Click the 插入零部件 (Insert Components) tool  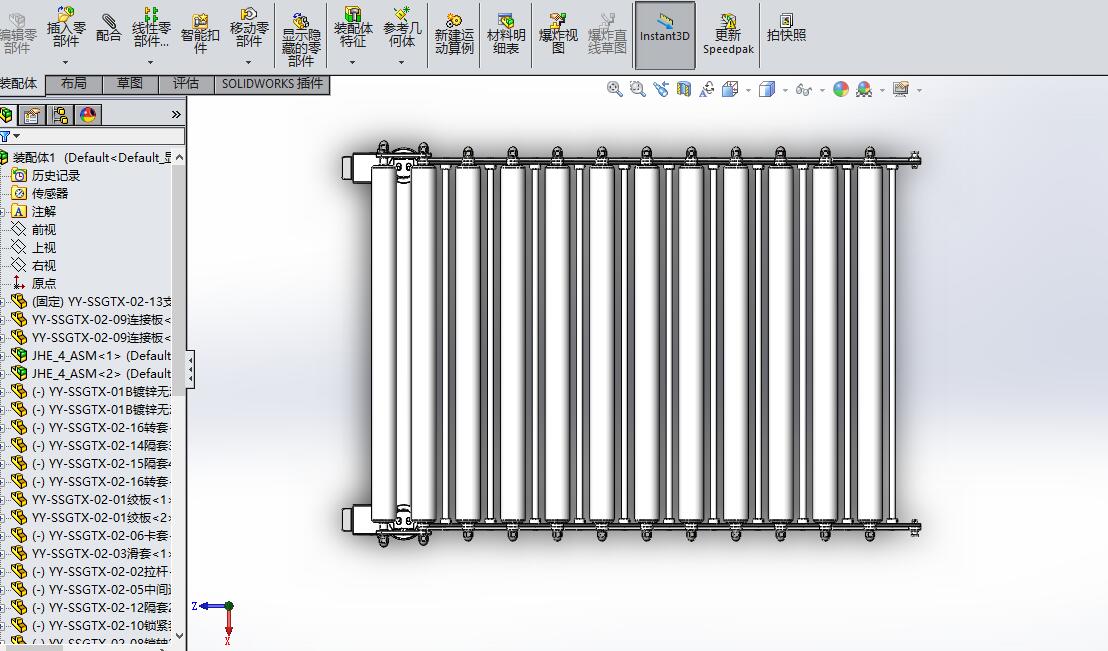66,28
